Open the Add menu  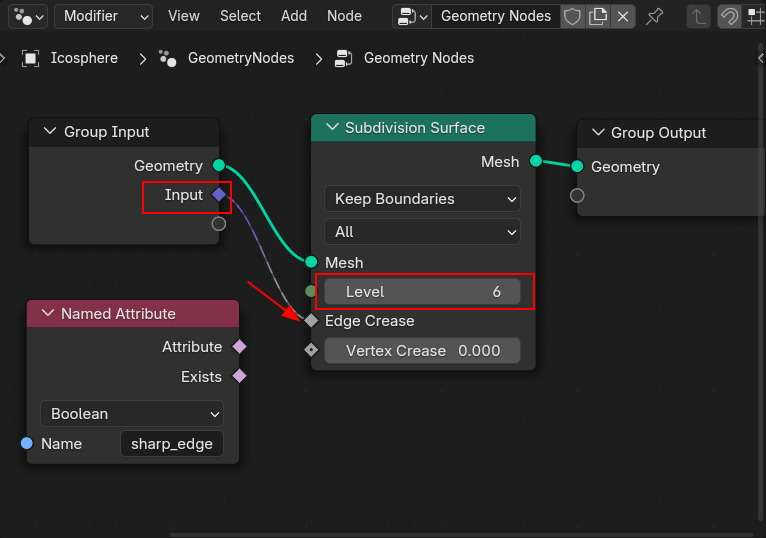pos(294,16)
